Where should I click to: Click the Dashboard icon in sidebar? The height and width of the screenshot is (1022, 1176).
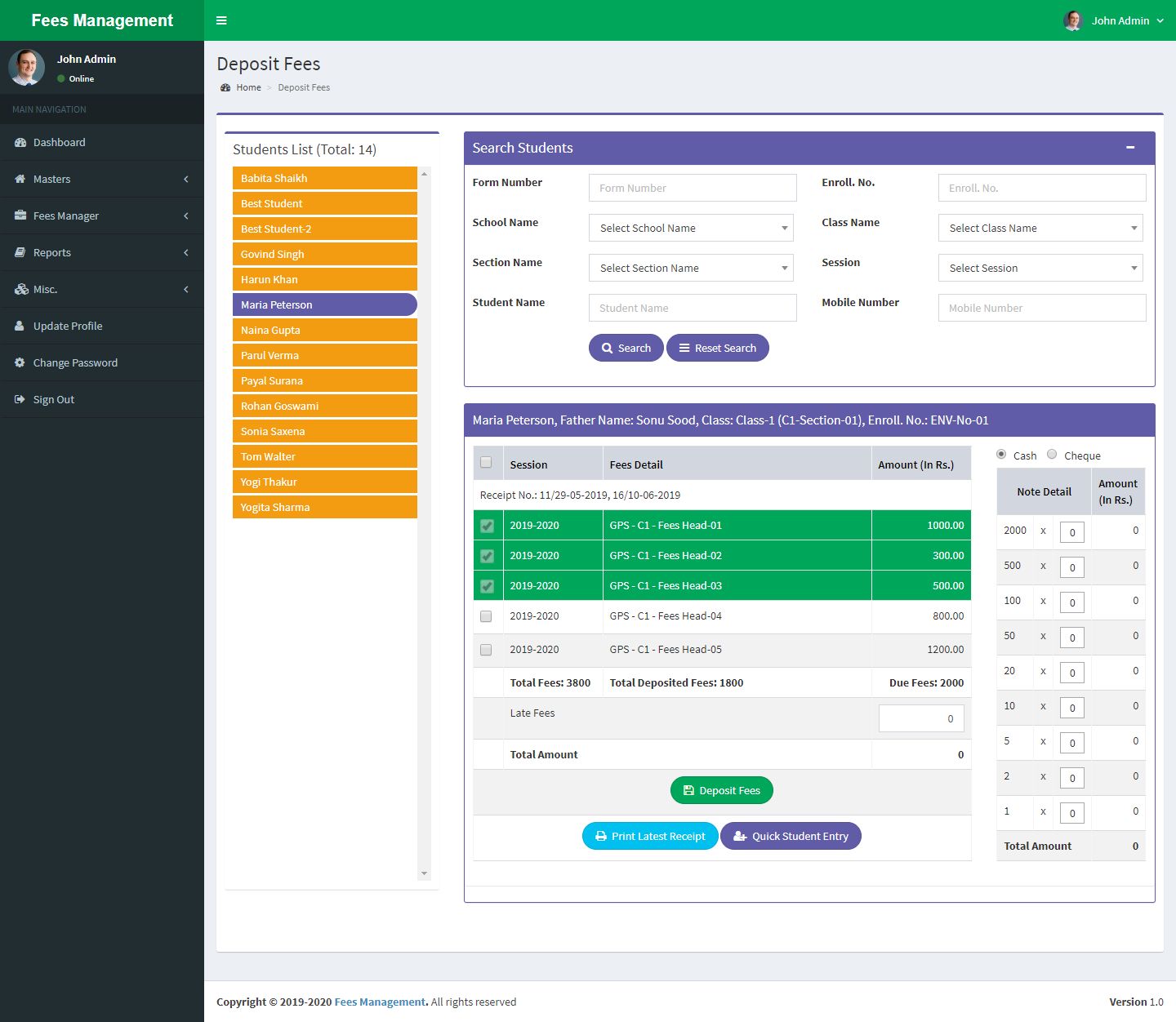coord(20,143)
